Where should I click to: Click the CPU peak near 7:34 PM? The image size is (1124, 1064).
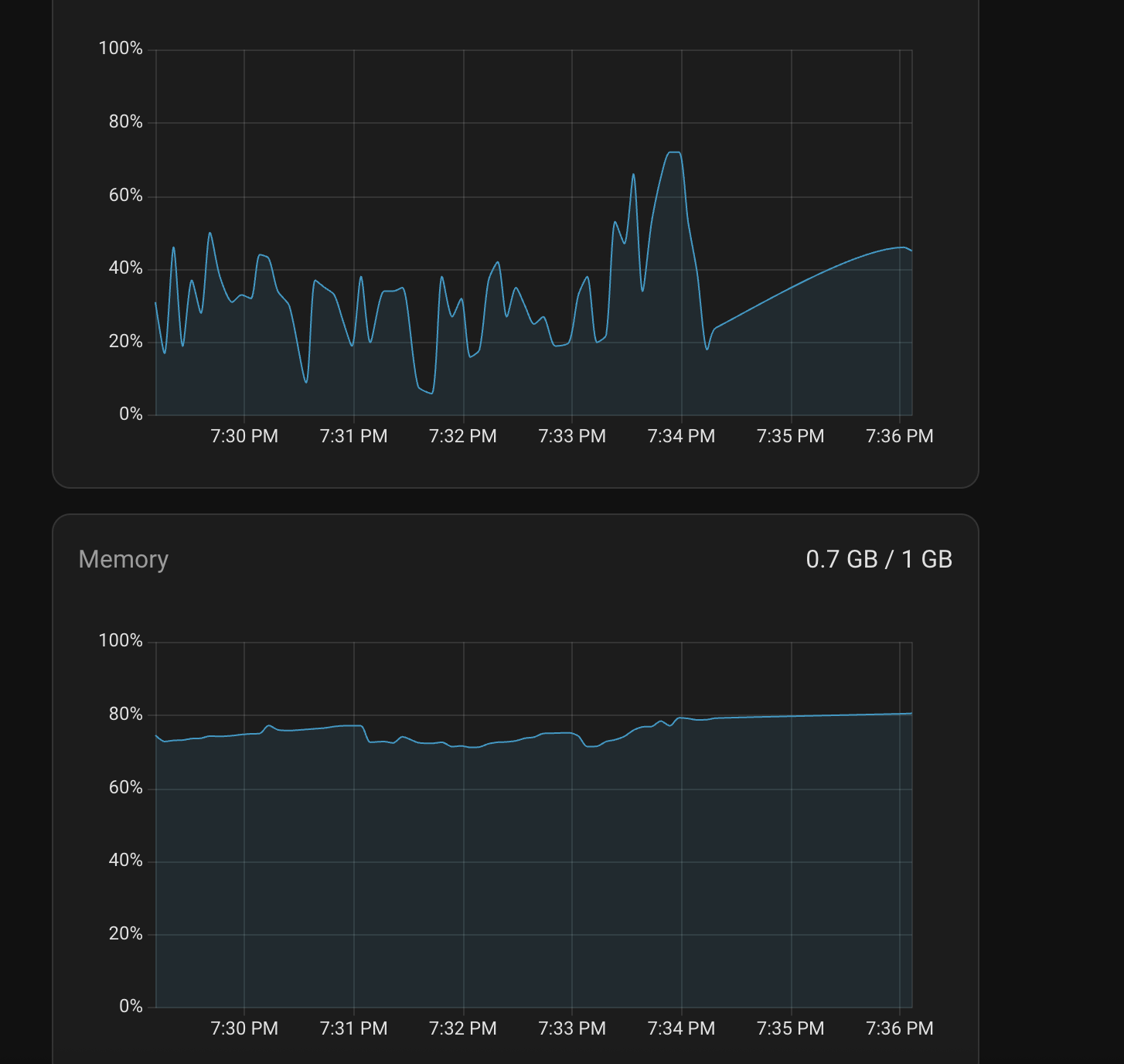(x=674, y=152)
